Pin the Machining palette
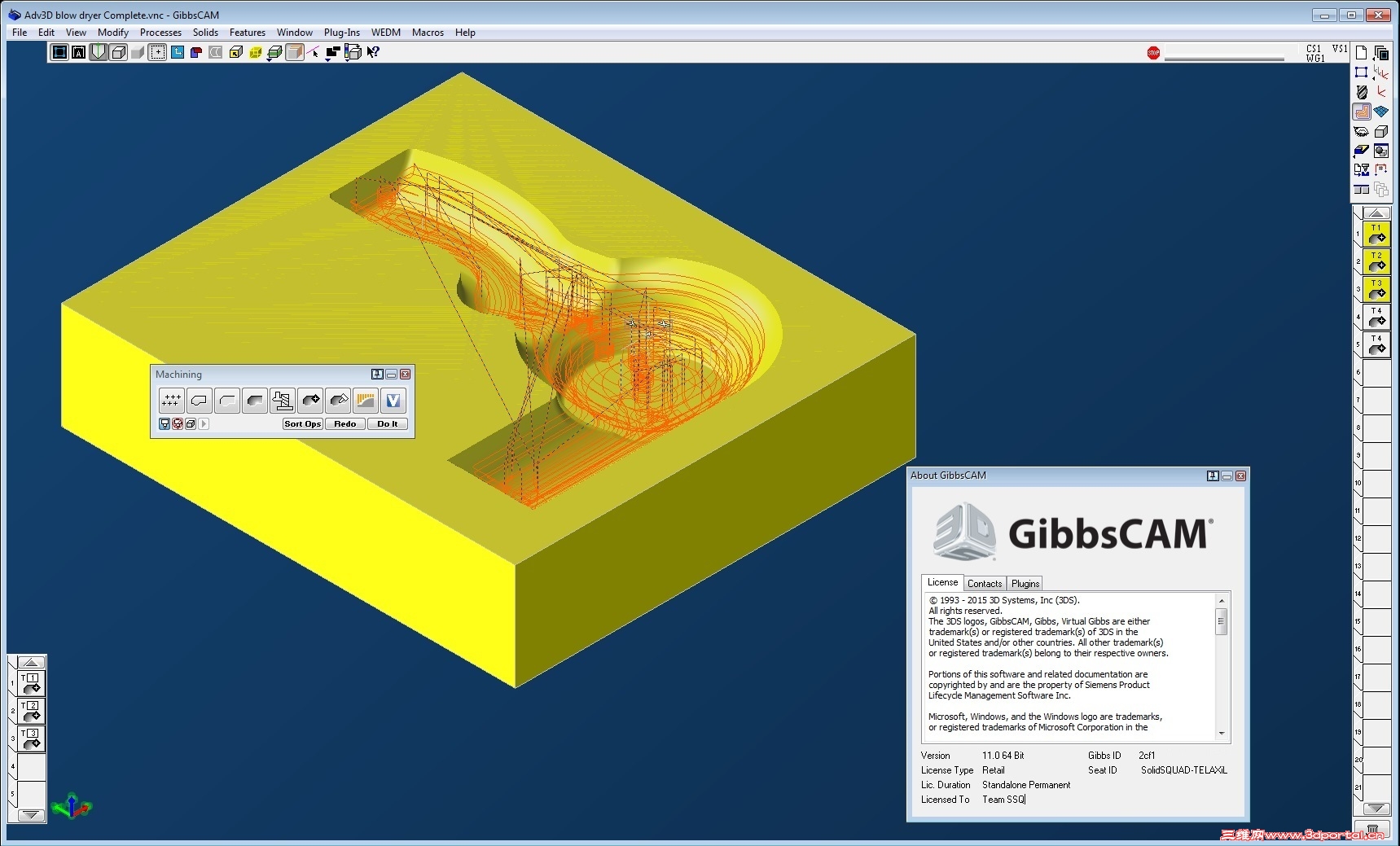 377,375
